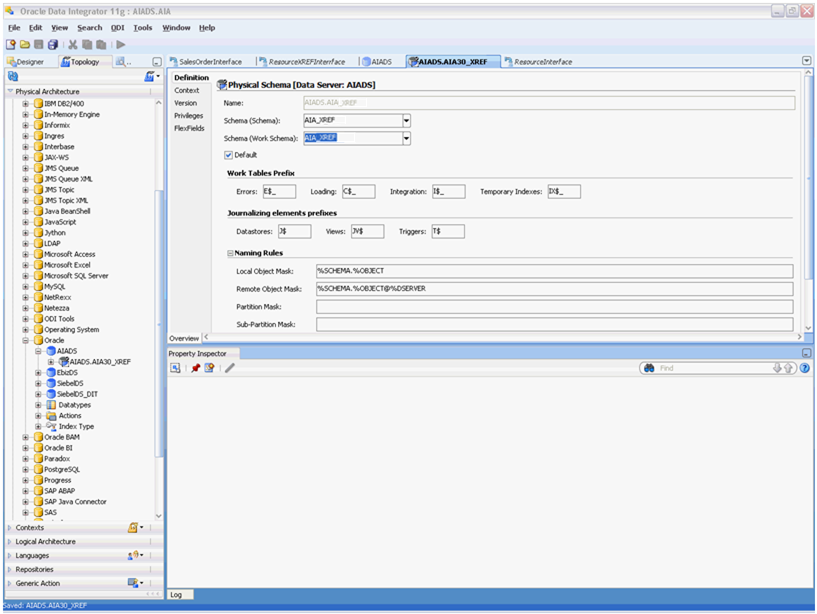Click the Run (play) toolbar icon

(x=121, y=45)
